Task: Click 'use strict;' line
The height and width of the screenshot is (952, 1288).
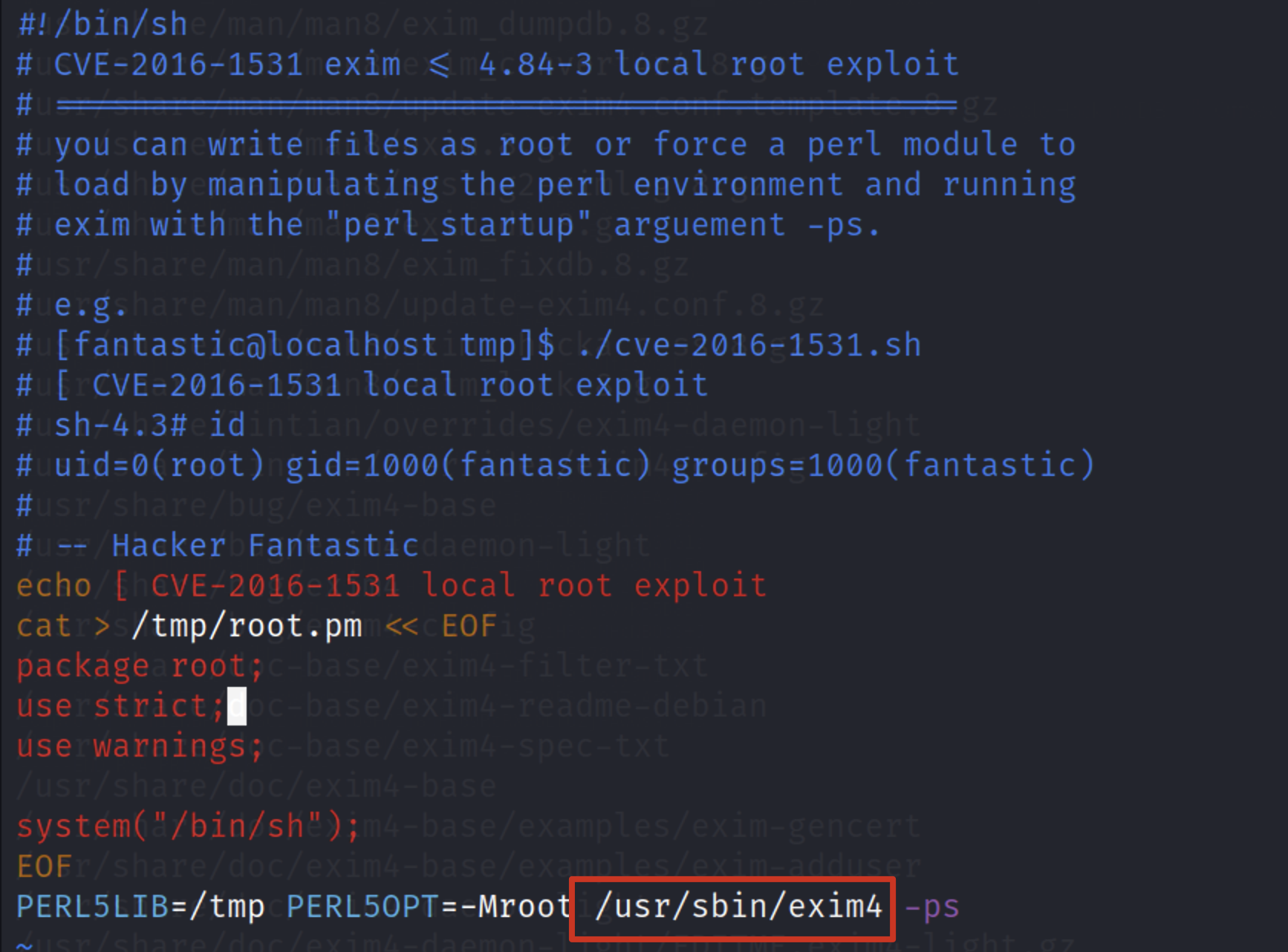Action: tap(120, 706)
